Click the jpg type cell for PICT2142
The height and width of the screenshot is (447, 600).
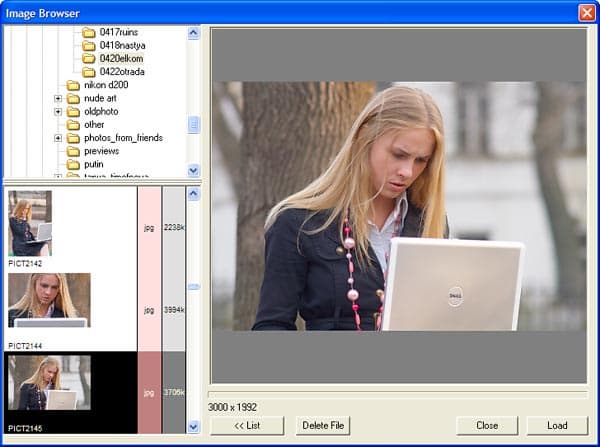(149, 228)
